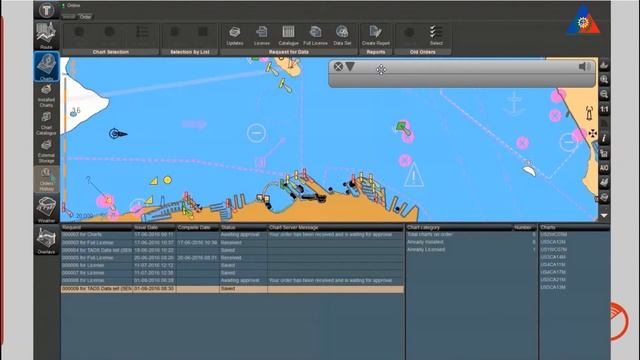Open chart info with the i button

(604, 138)
